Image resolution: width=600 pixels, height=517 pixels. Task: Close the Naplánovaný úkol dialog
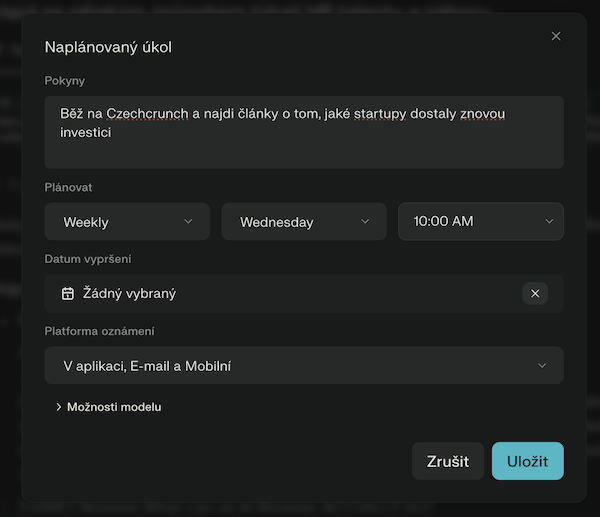point(556,36)
